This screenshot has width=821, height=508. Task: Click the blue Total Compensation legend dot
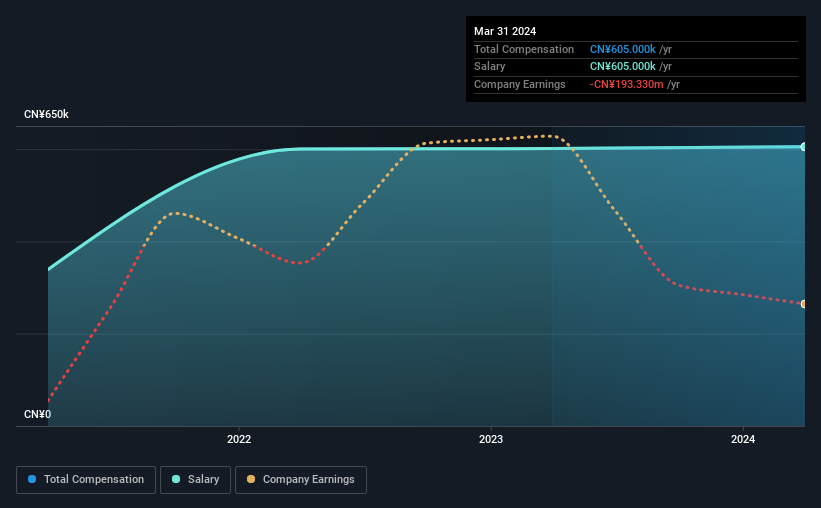[x=32, y=479]
